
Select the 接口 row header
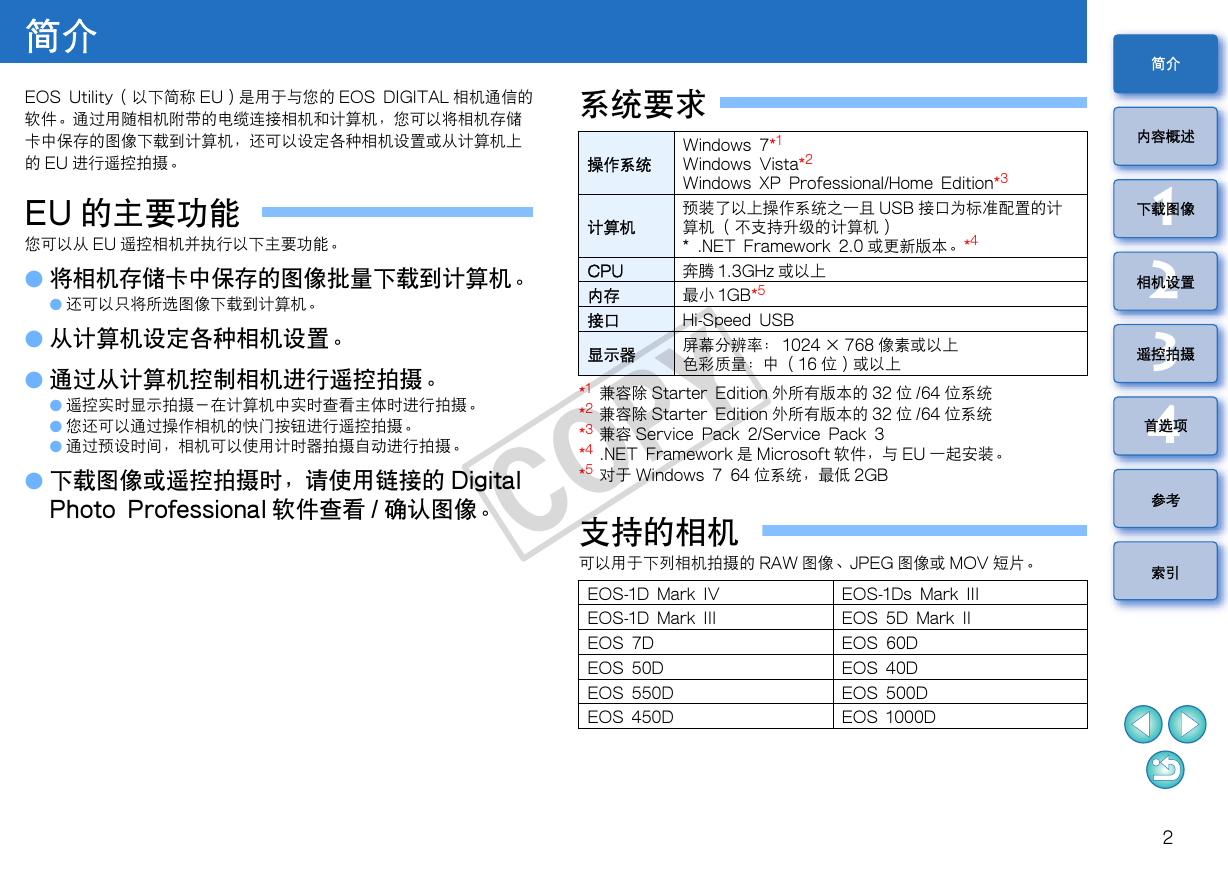pyautogui.click(x=627, y=320)
